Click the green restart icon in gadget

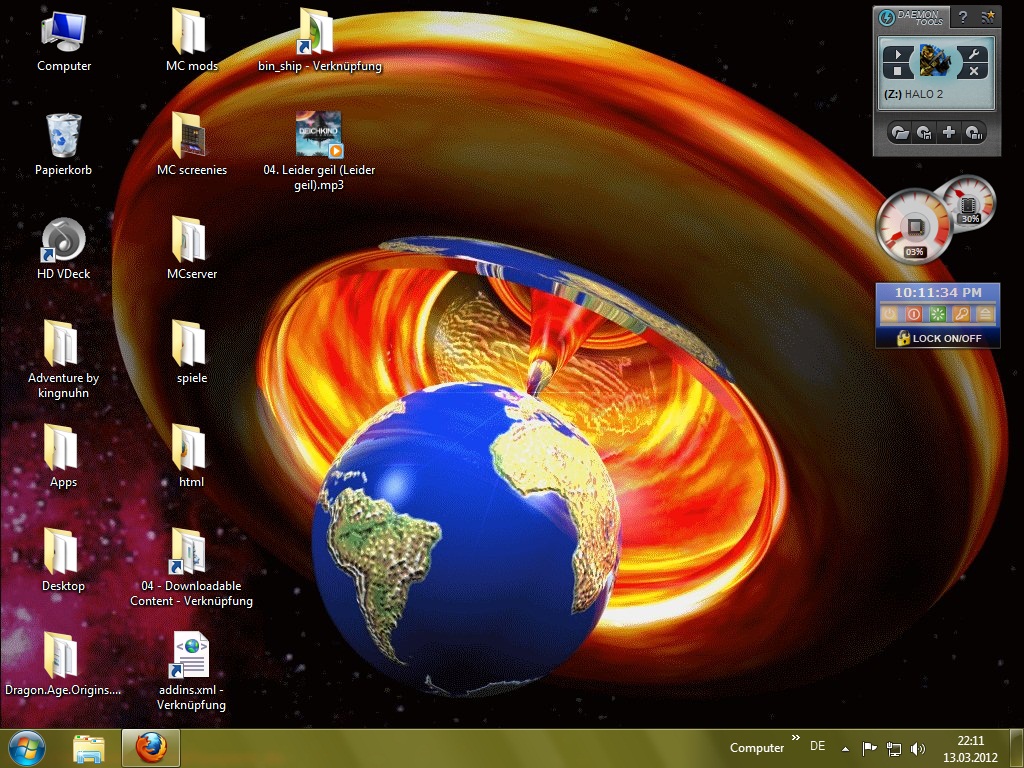938,314
